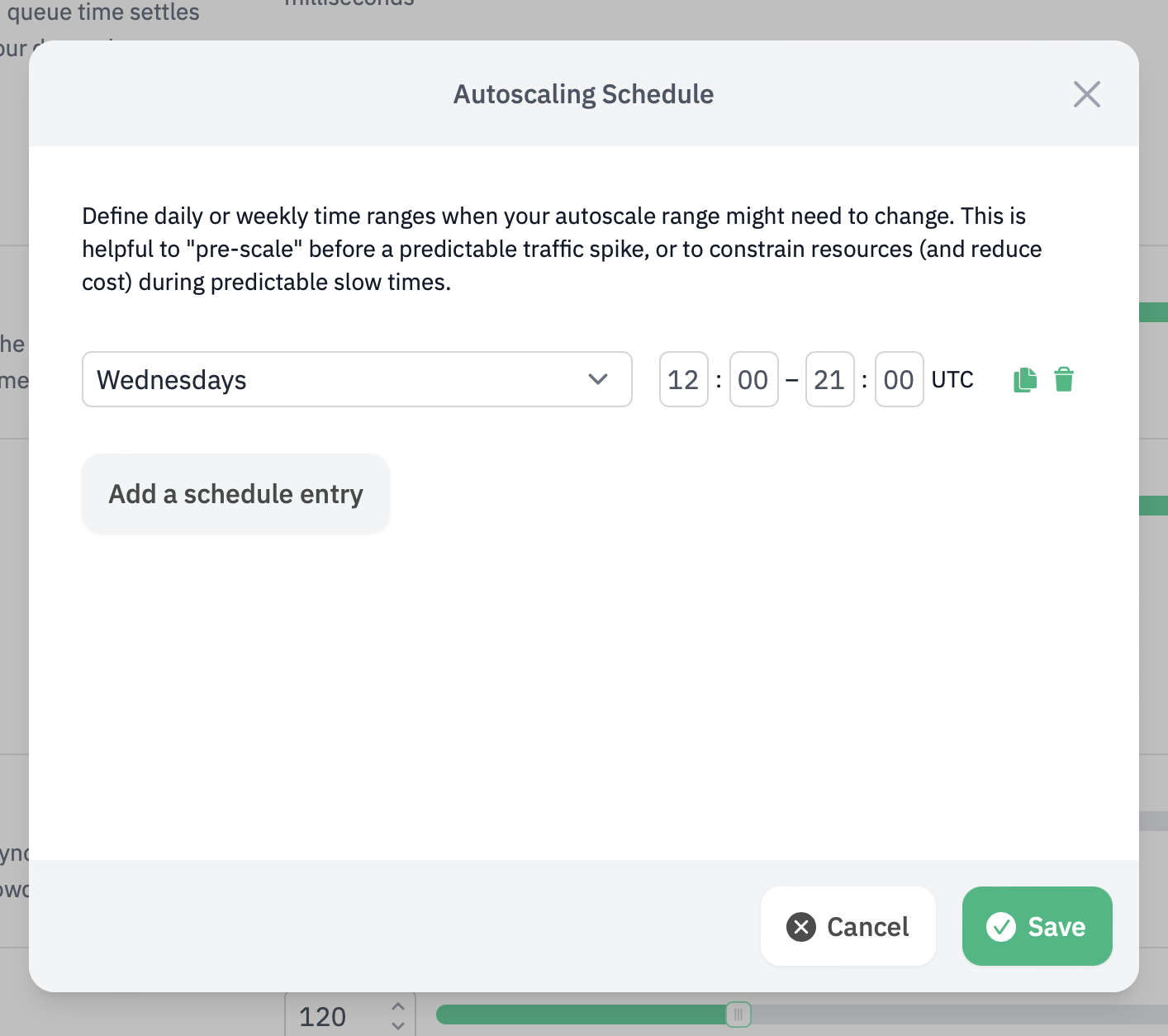
Task: Click the checkmark icon on Save
Action: [1001, 927]
